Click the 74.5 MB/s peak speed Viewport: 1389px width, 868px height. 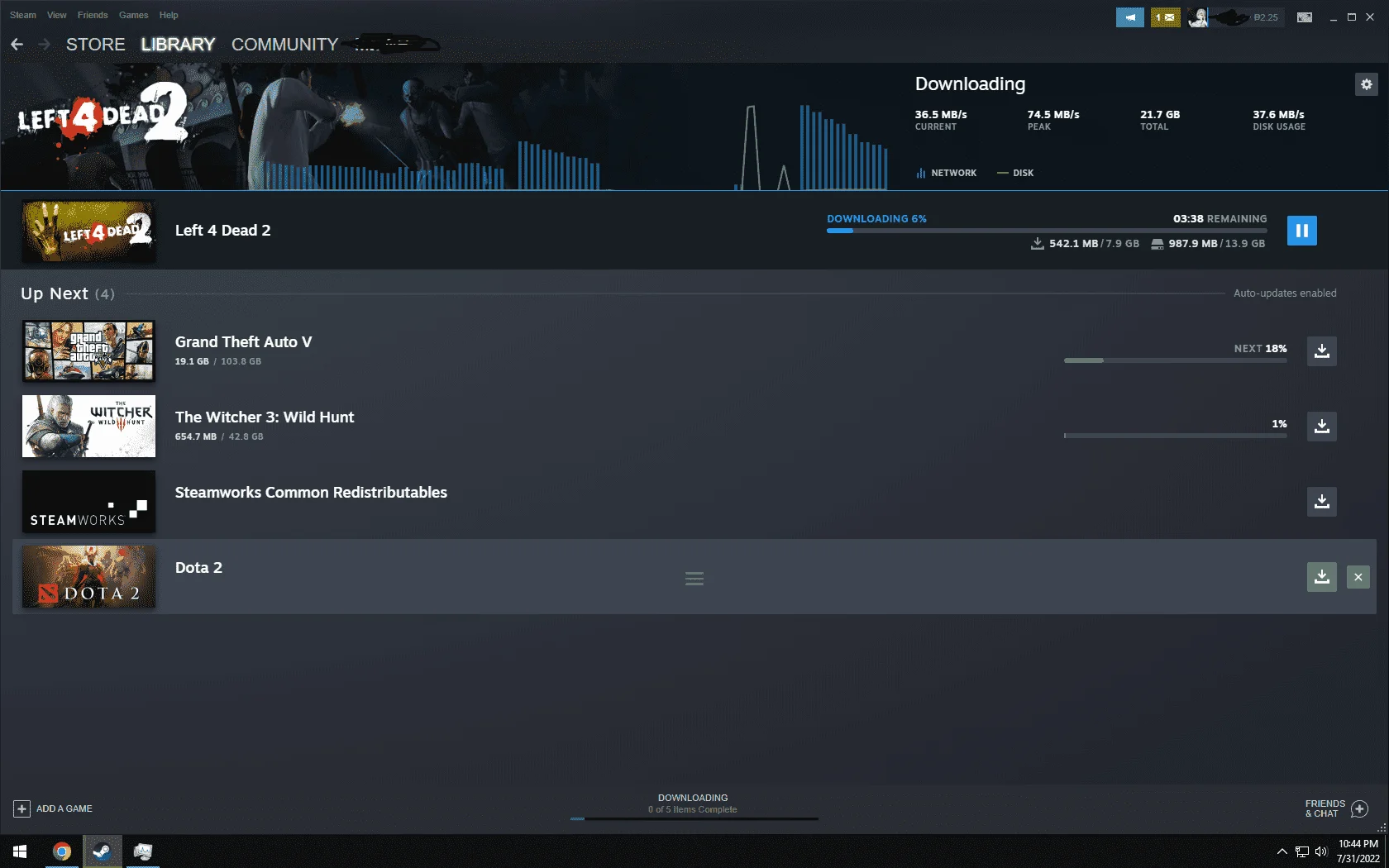point(1053,114)
